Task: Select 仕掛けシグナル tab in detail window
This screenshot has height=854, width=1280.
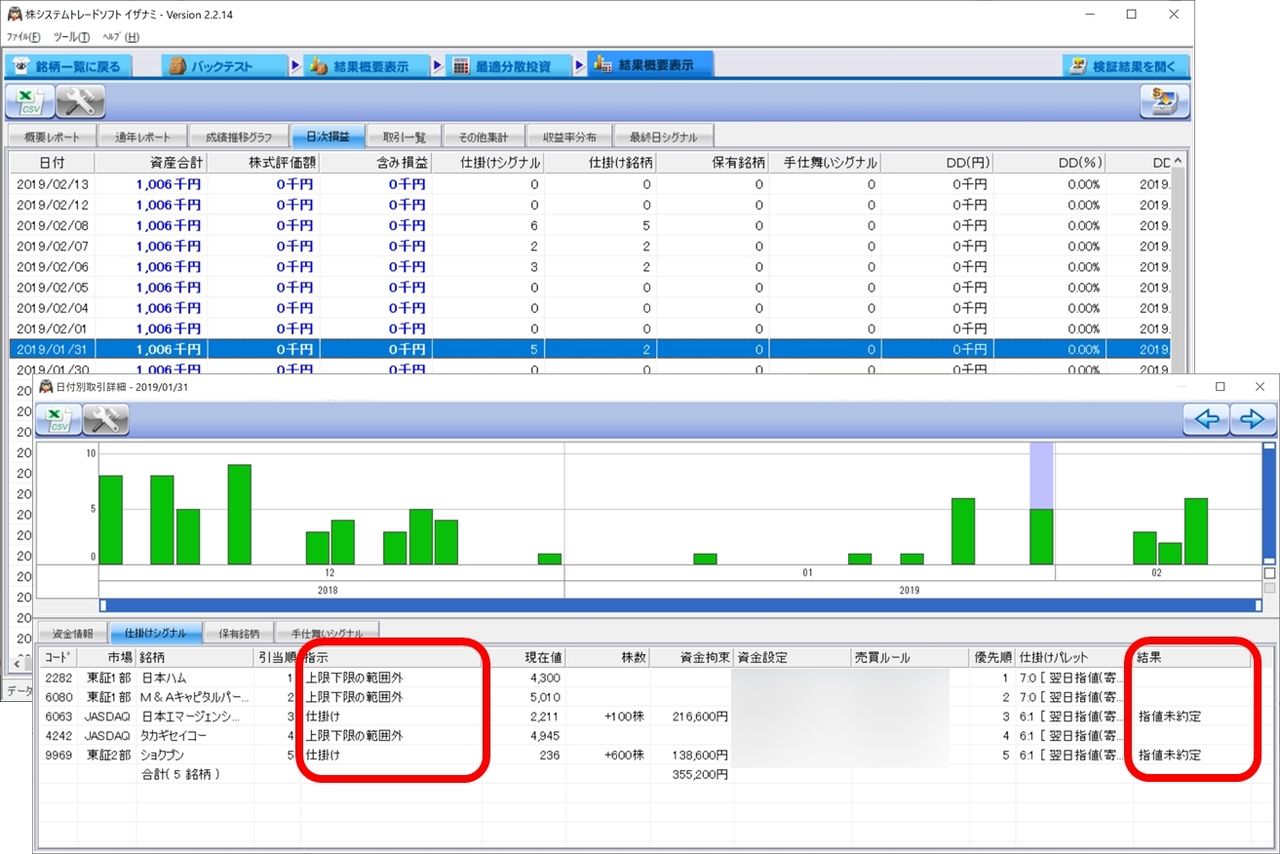Action: [156, 633]
